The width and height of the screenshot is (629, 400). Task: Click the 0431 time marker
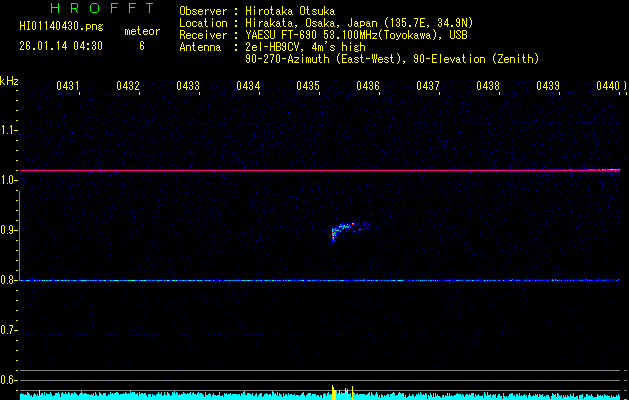[68, 87]
